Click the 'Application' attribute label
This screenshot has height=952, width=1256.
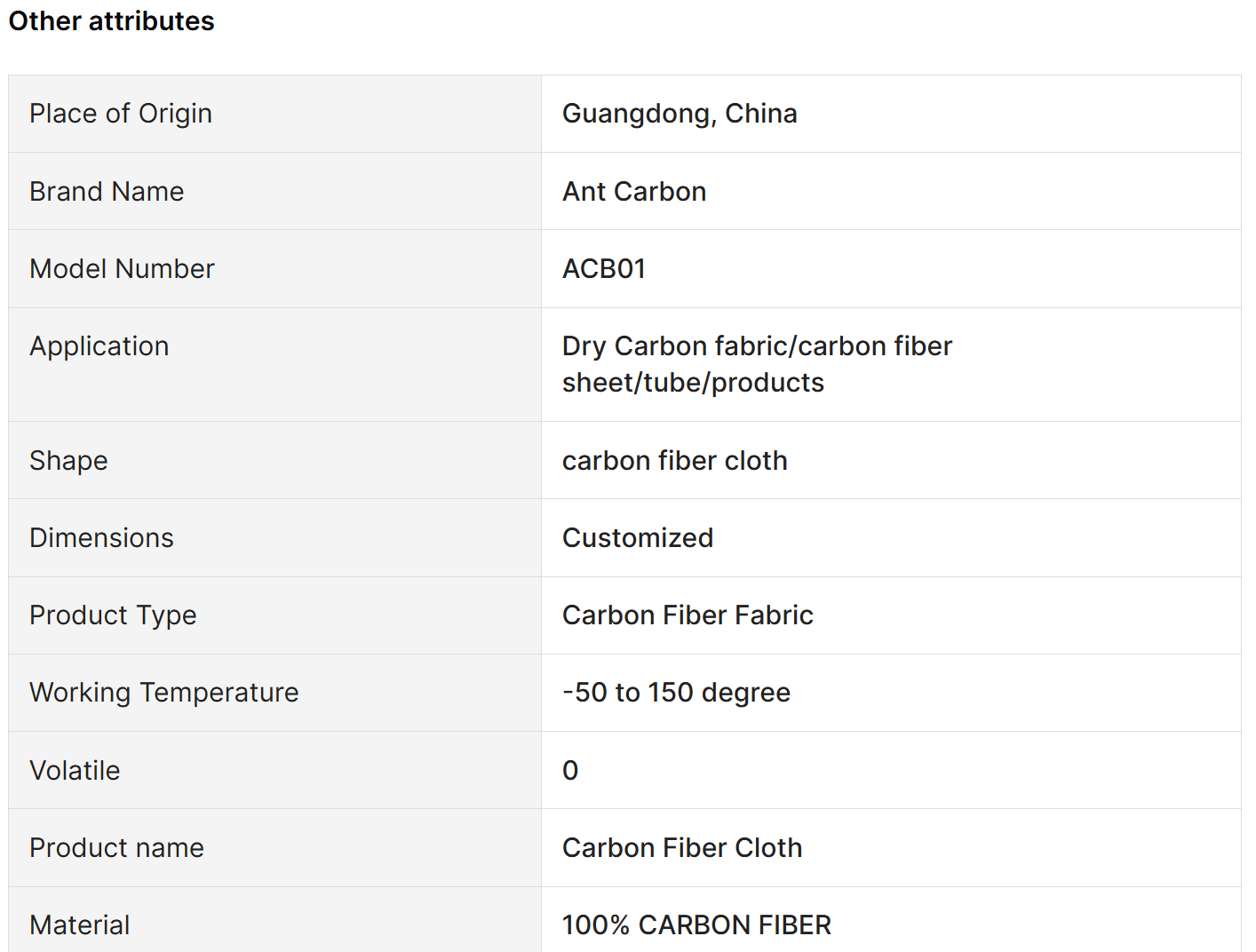(x=99, y=346)
